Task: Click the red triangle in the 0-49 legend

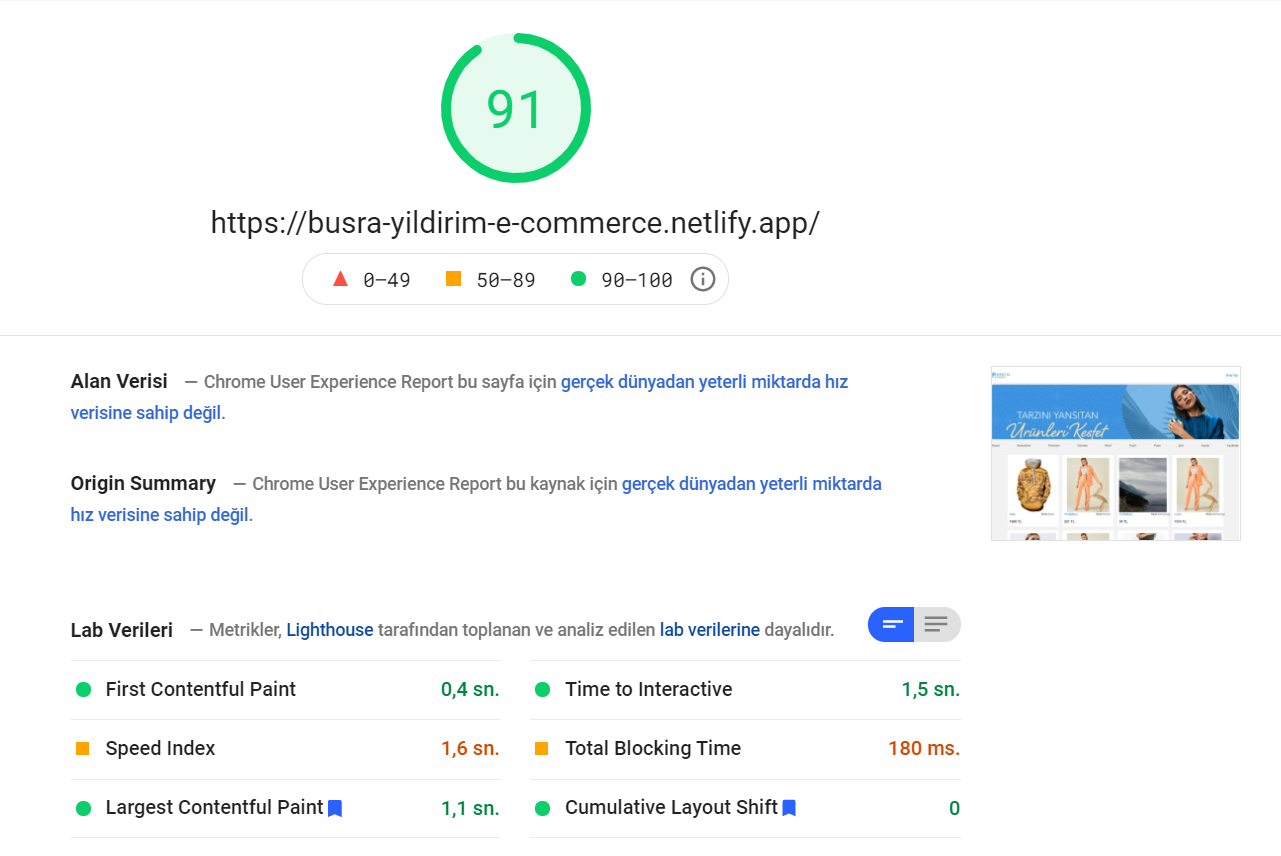Action: 341,279
